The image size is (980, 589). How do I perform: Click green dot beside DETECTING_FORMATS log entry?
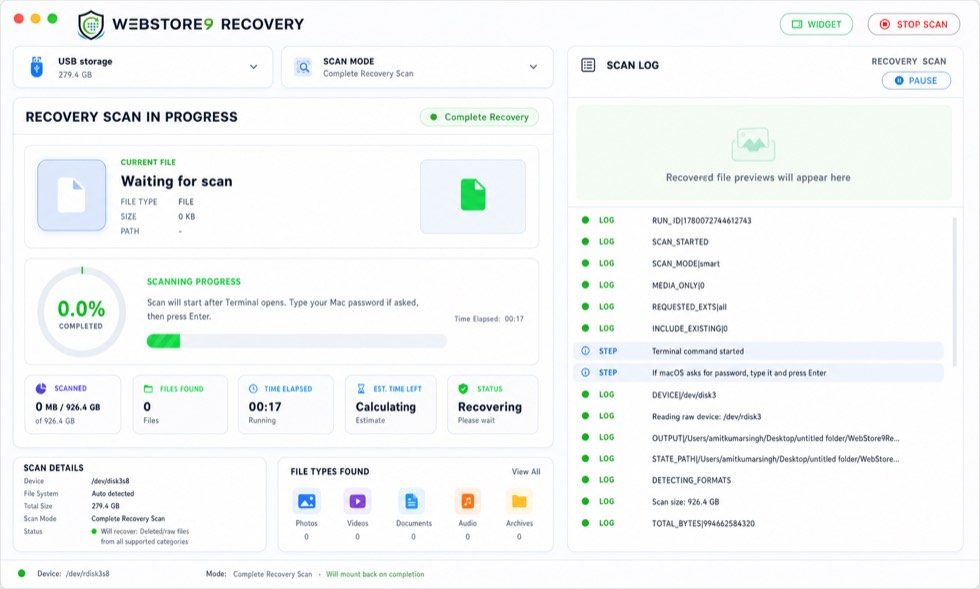(x=586, y=480)
